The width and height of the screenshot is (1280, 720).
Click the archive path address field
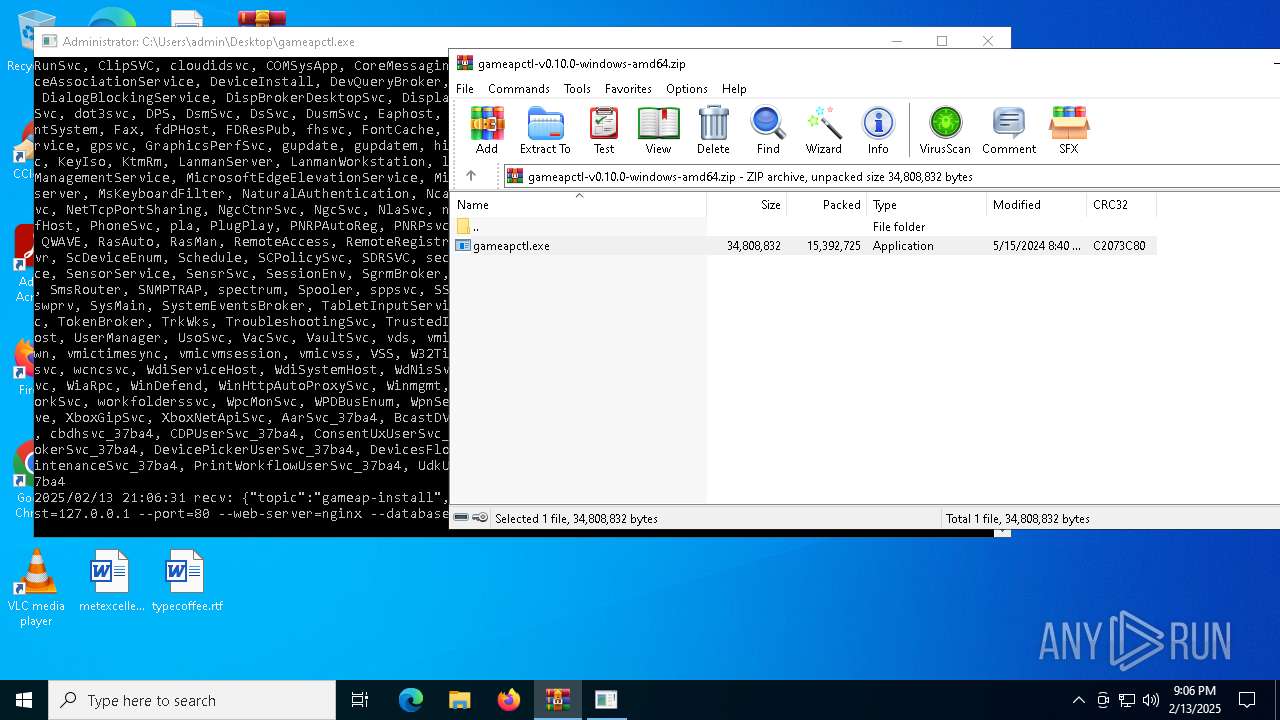[x=890, y=176]
